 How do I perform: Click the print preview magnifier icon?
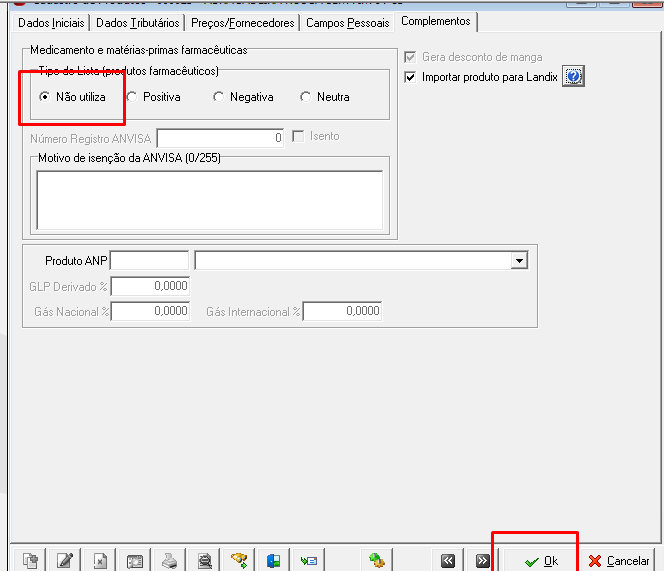point(205,560)
